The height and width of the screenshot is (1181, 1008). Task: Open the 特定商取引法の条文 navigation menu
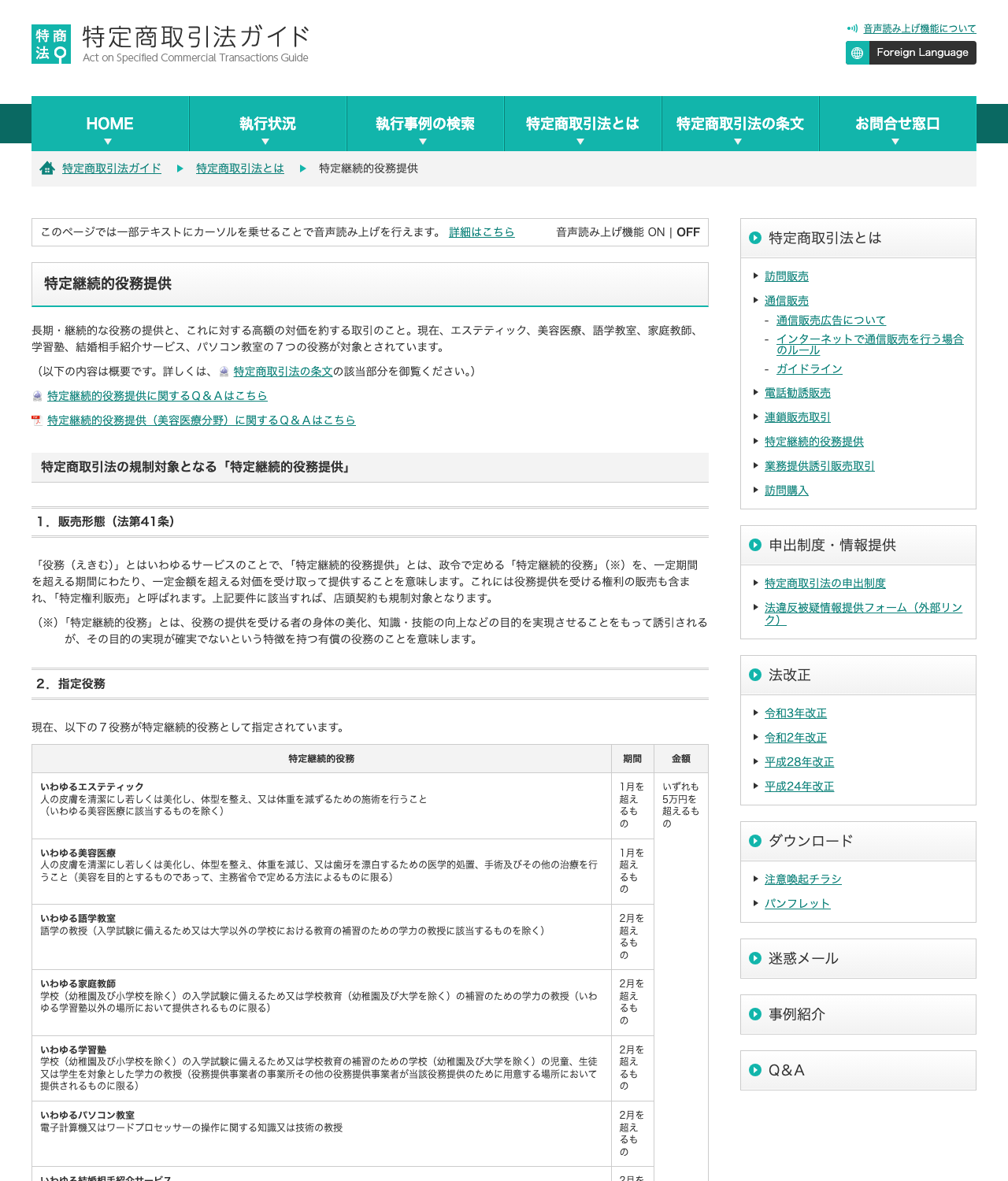point(740,124)
